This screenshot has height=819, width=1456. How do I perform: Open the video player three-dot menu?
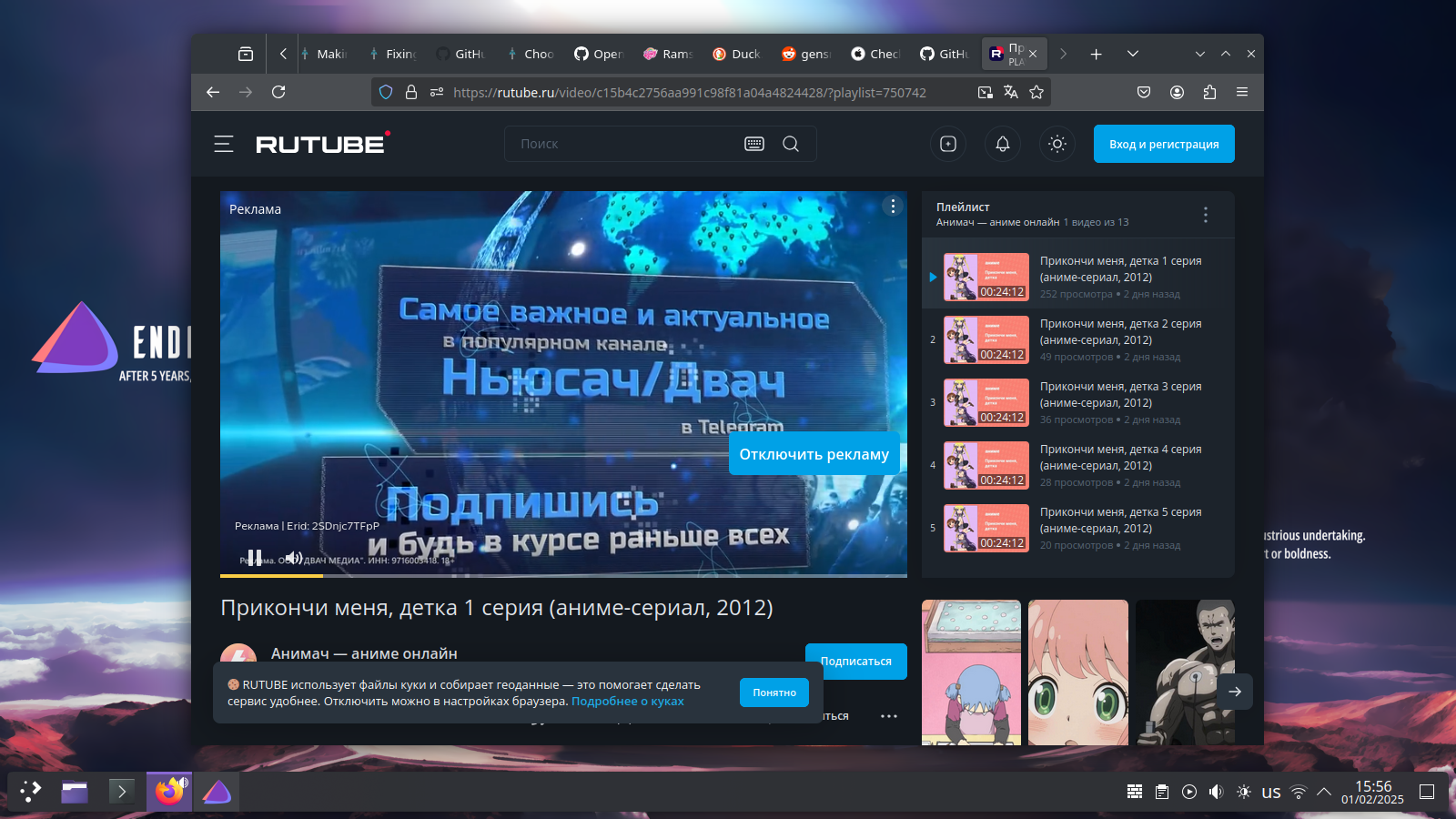coord(893,207)
